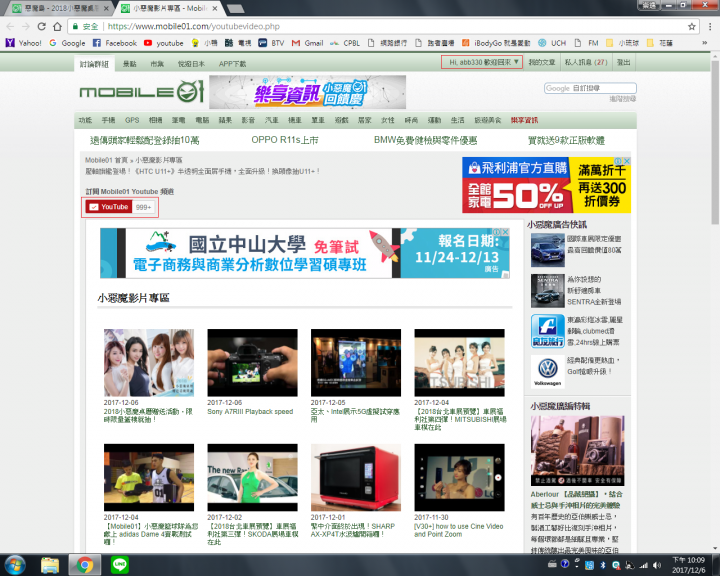Viewport: 720px width, 576px height.
Task: Open the V30+ Cine Video thumbnail
Action: pos(459,477)
